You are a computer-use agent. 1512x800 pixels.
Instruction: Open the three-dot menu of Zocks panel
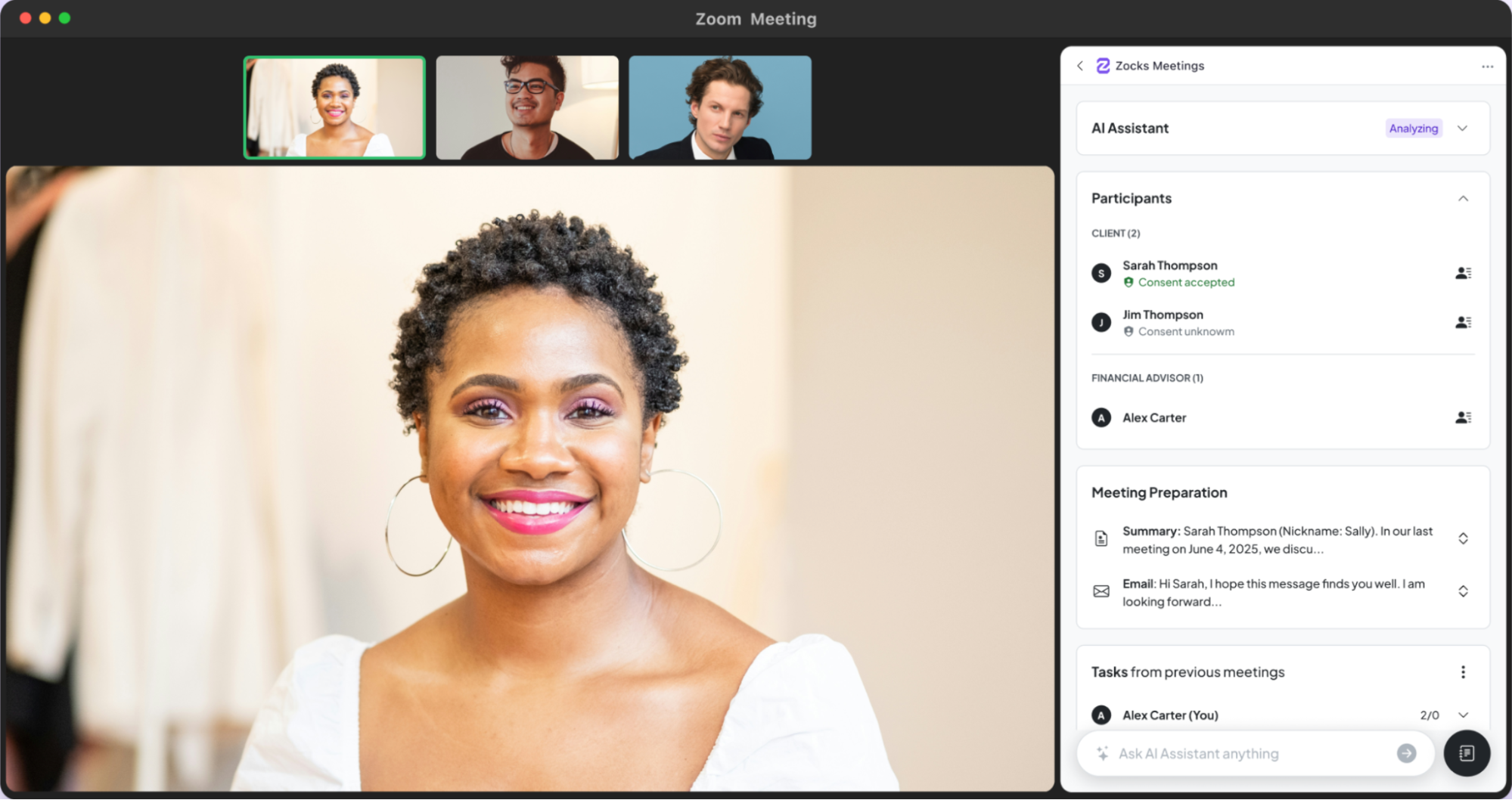(x=1487, y=67)
